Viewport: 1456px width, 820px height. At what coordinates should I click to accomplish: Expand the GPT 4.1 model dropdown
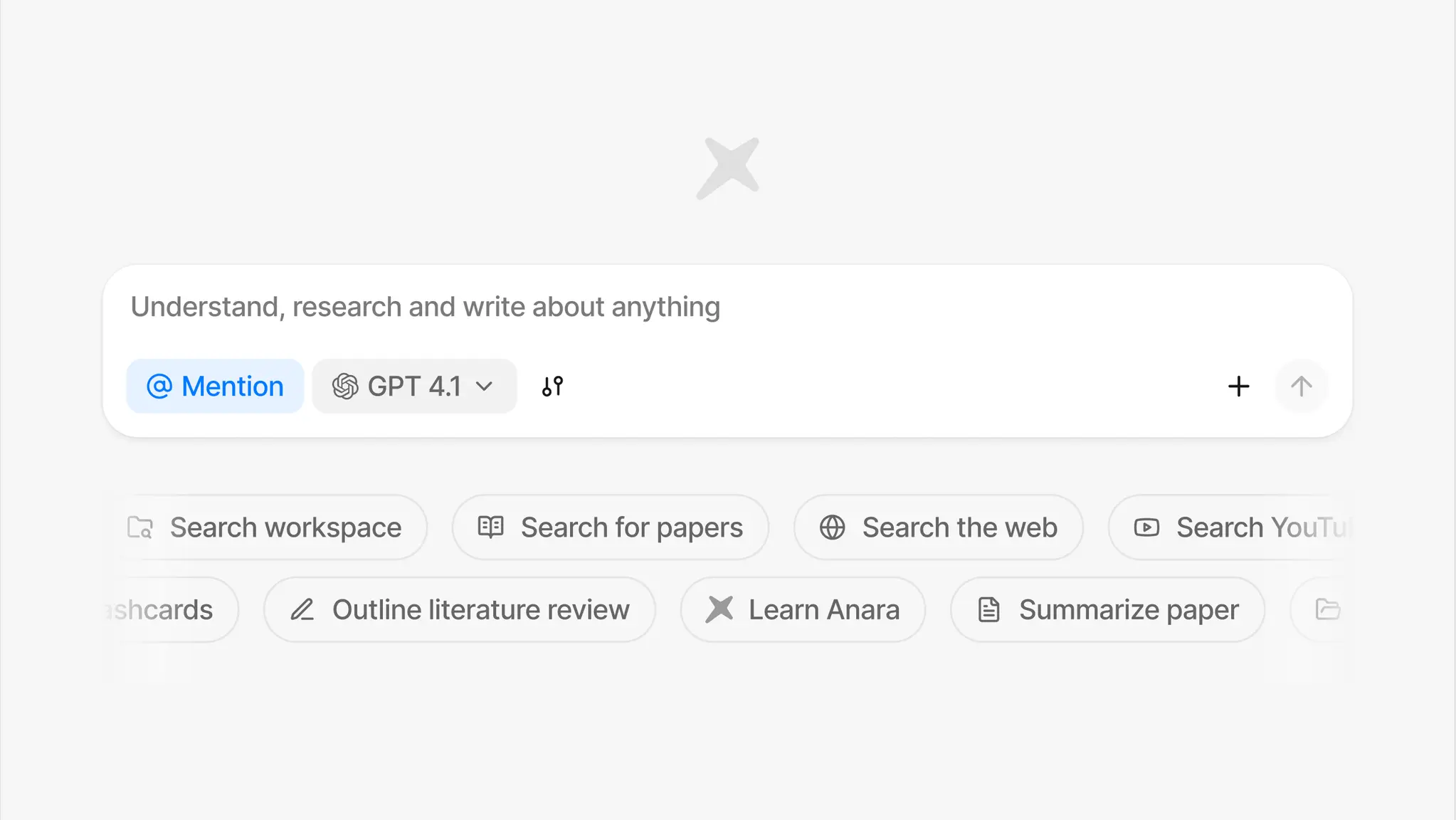click(x=414, y=387)
